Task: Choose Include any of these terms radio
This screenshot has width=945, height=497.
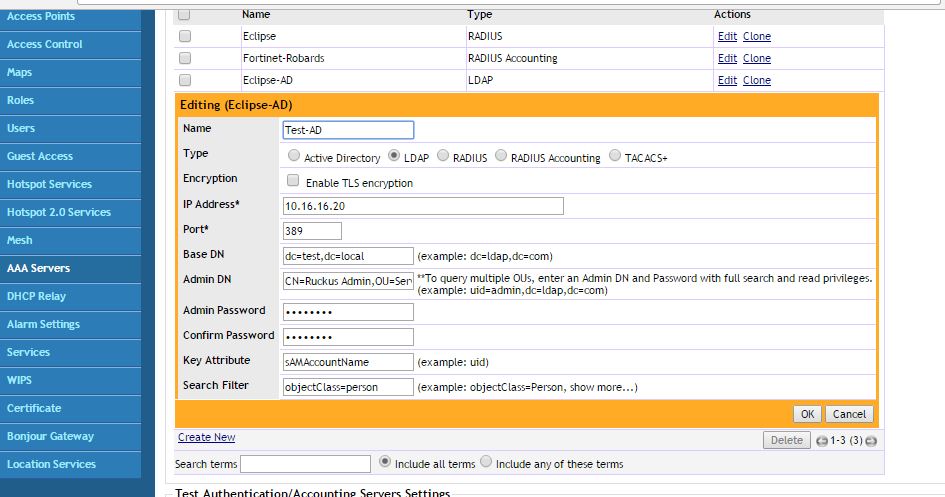Action: point(486,461)
